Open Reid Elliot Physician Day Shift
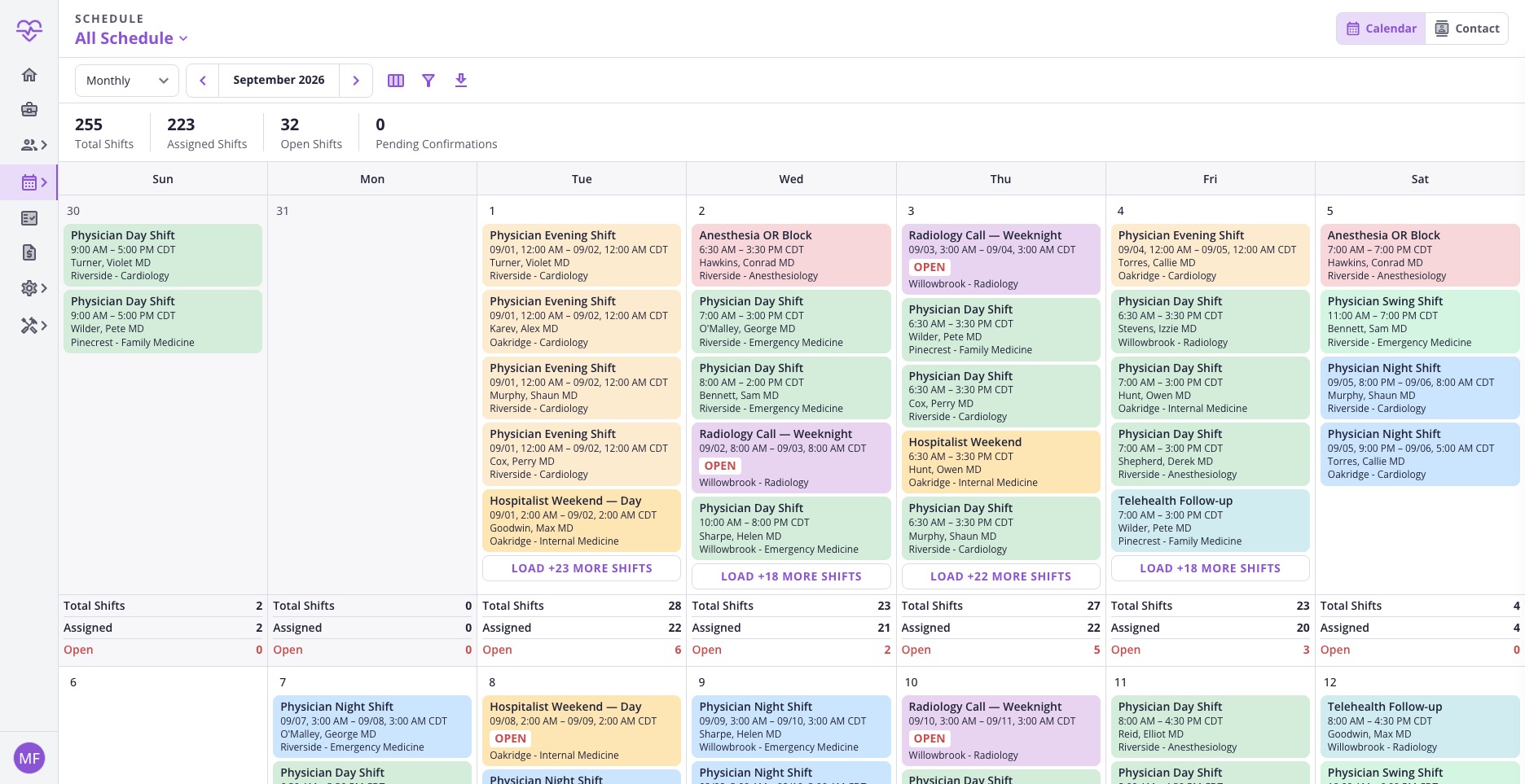Image resolution: width=1525 pixels, height=784 pixels. point(1210,727)
